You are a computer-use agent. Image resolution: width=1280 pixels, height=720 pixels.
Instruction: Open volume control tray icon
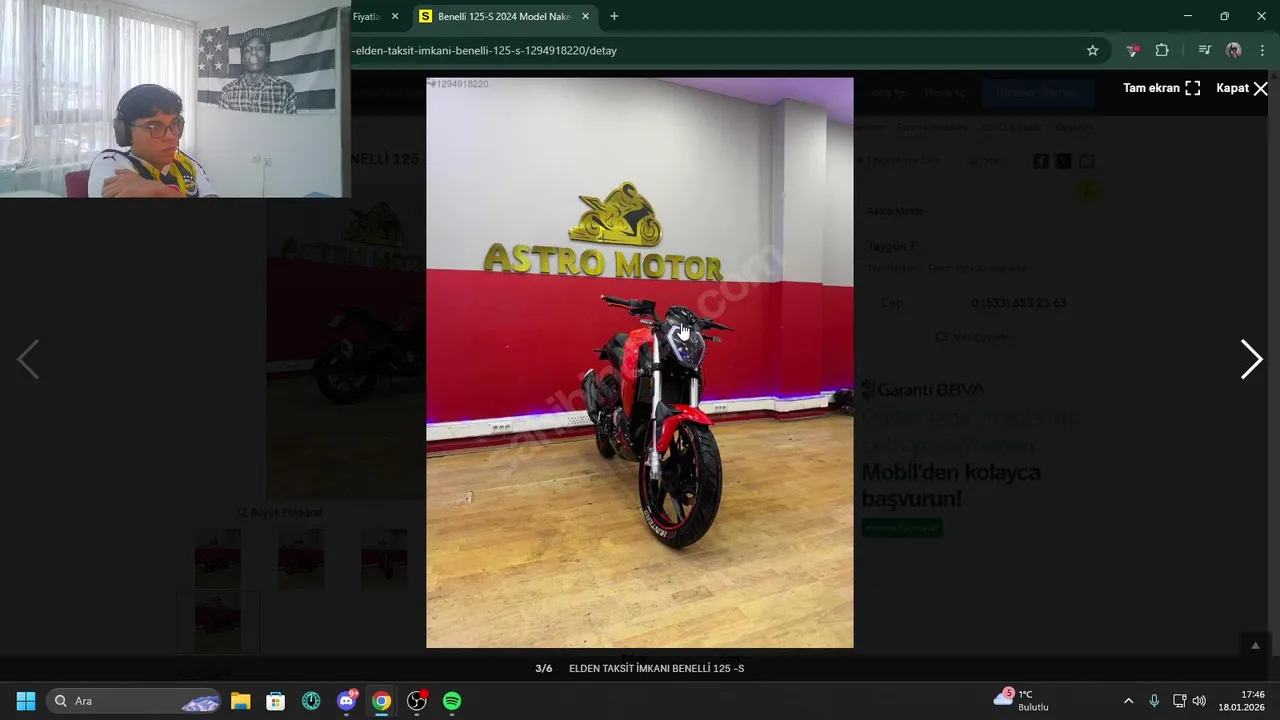[x=1199, y=701]
